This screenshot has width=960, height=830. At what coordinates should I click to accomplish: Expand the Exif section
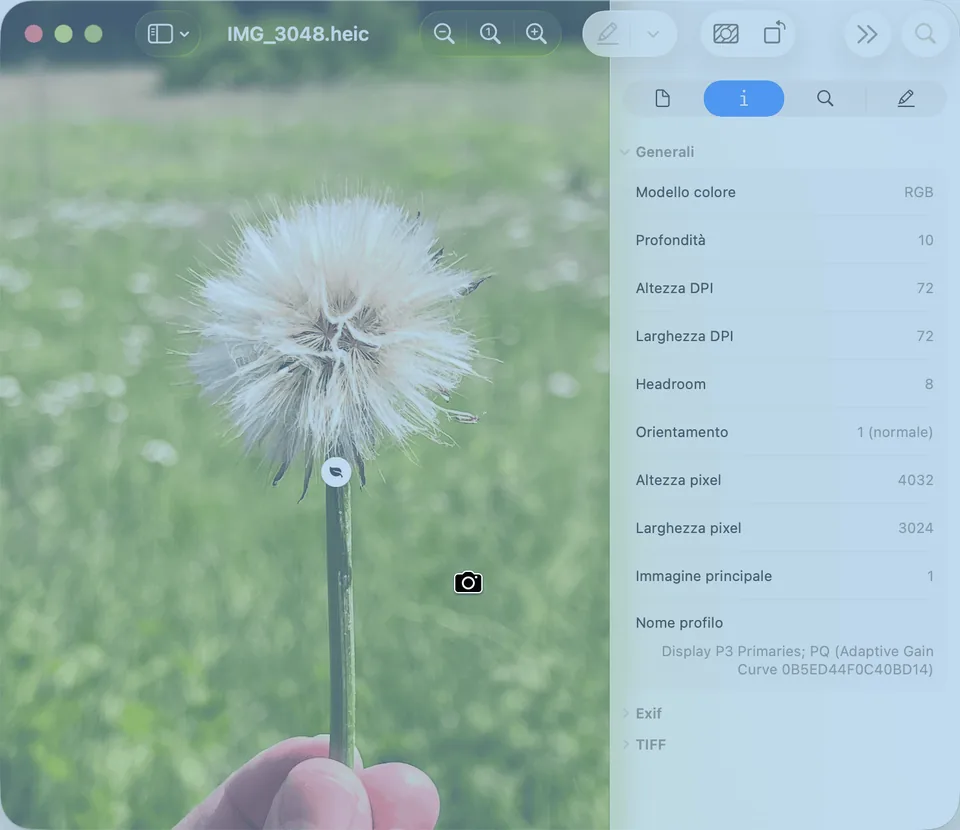(x=626, y=713)
